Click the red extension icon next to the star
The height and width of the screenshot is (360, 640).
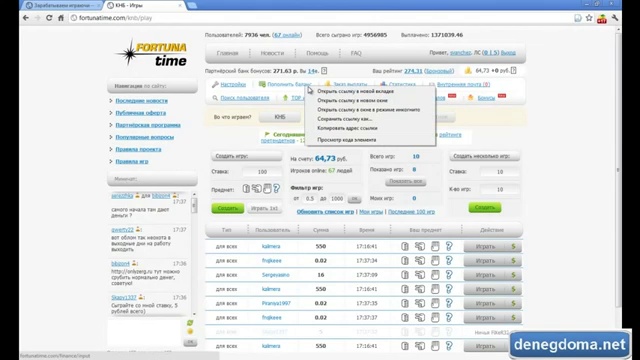pos(602,18)
